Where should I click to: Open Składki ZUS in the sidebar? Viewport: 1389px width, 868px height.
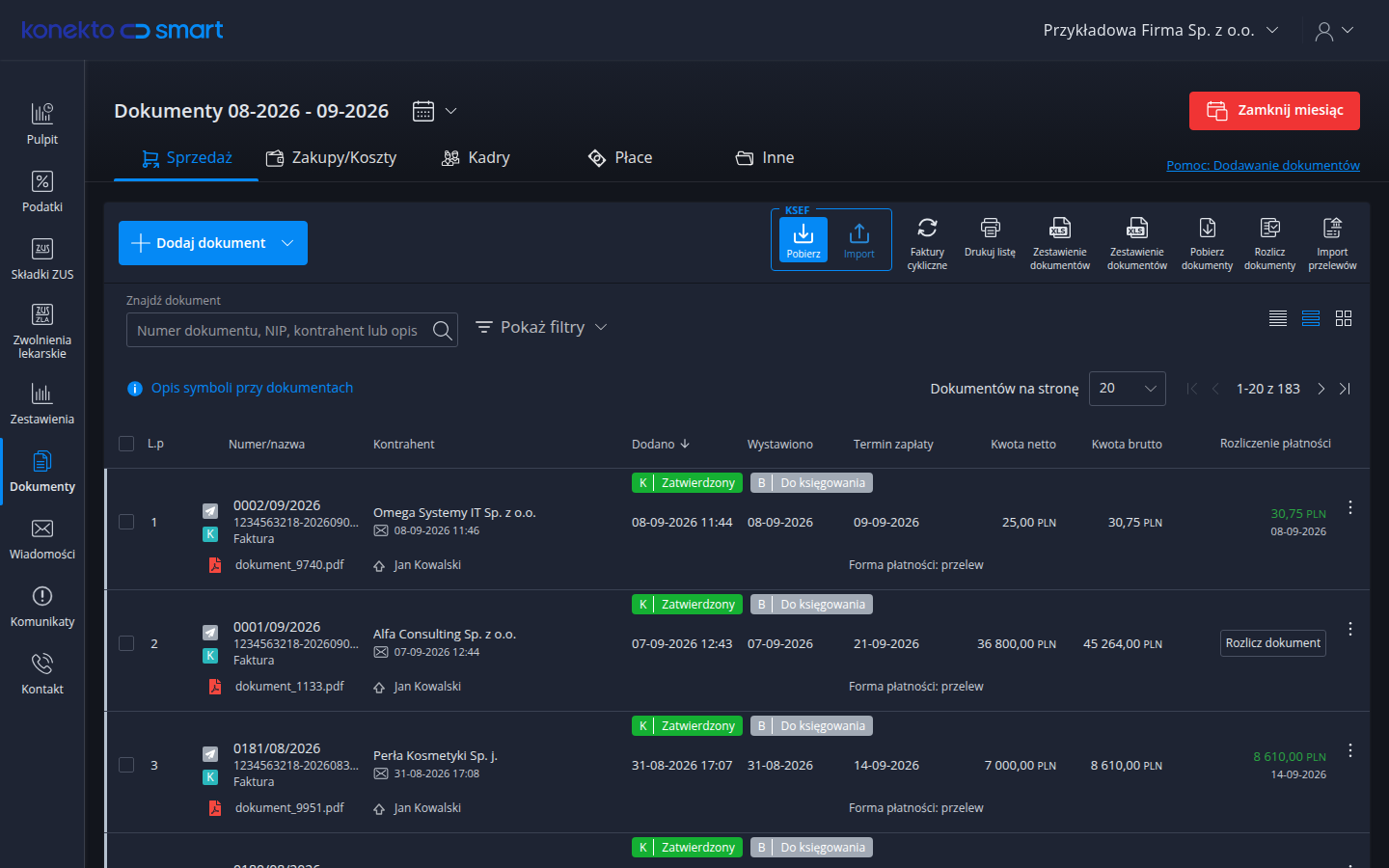point(42,259)
